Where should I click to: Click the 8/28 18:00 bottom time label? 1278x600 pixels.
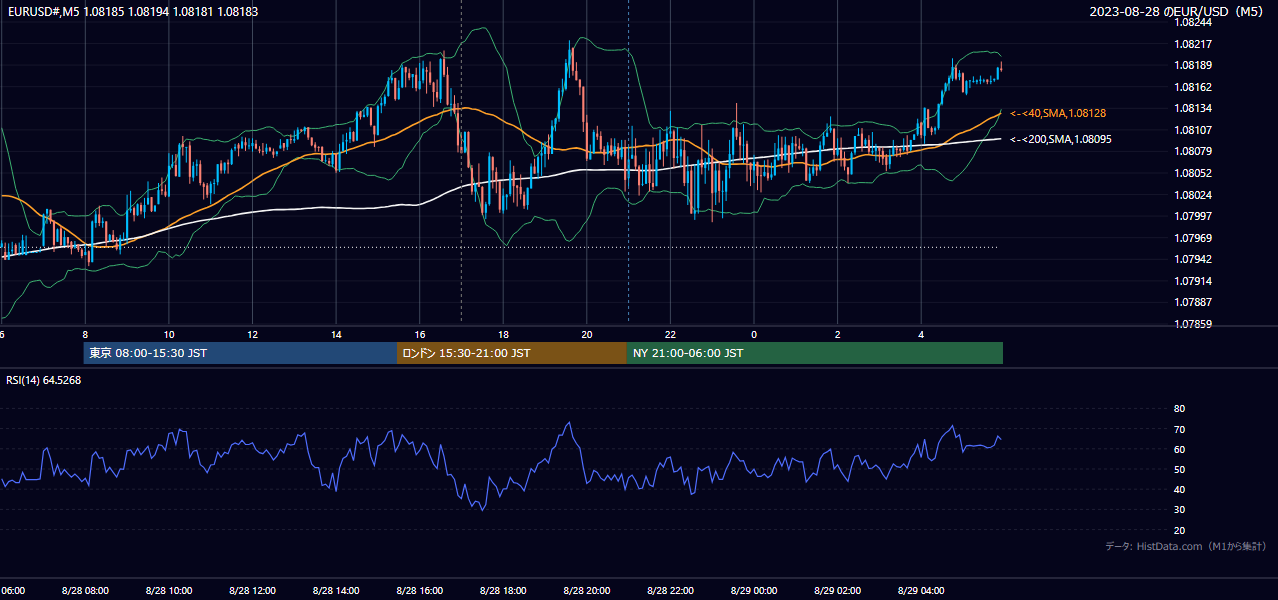[503, 591]
